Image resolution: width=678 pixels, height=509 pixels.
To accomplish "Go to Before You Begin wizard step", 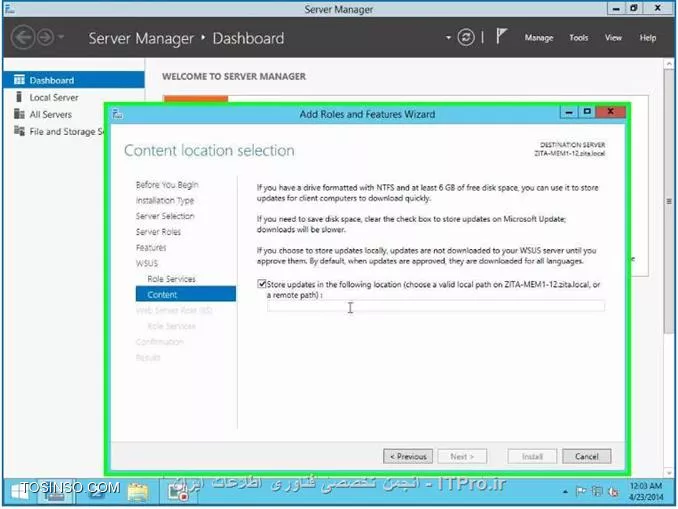I will coord(167,185).
